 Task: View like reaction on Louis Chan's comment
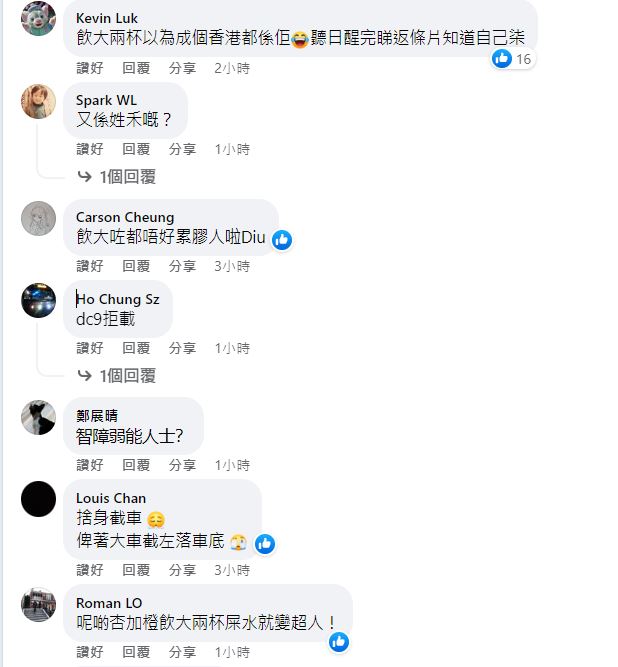coord(265,544)
